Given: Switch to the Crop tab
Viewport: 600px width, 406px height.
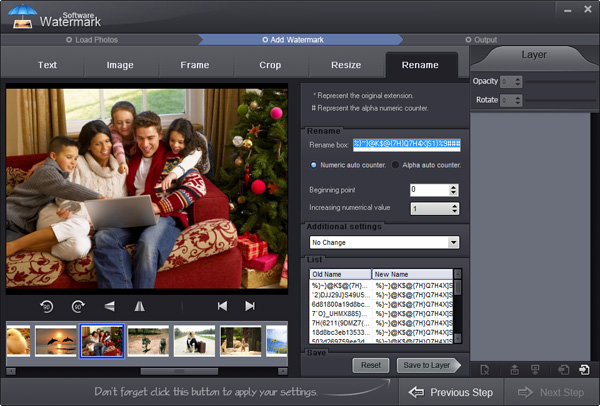Looking at the screenshot, I should point(270,65).
